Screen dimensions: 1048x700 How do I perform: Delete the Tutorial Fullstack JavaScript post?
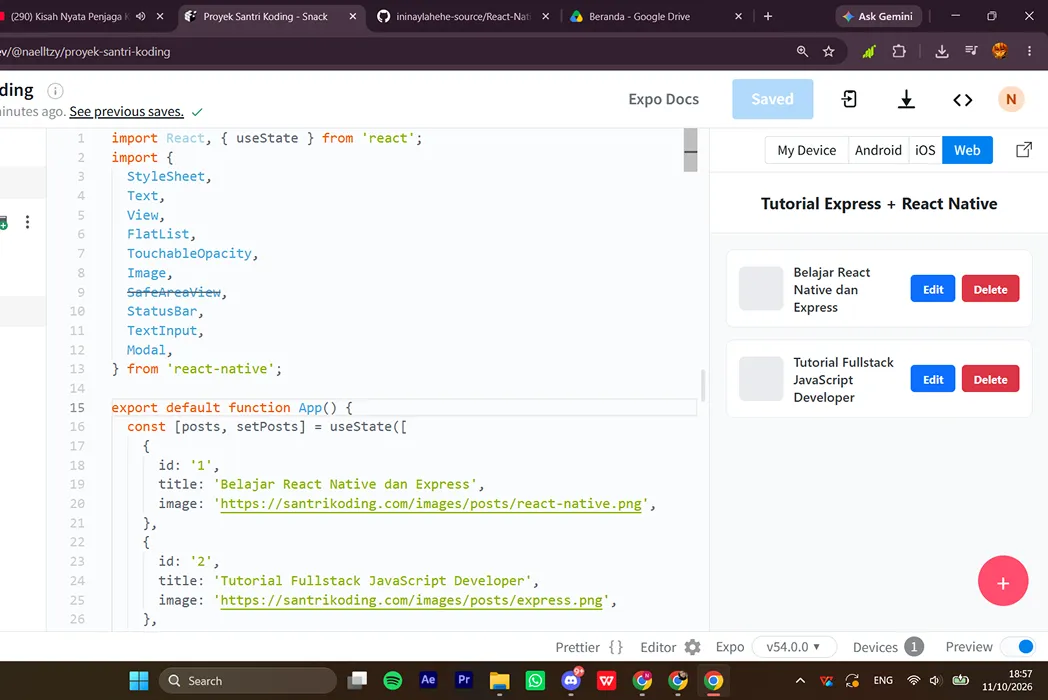click(991, 380)
